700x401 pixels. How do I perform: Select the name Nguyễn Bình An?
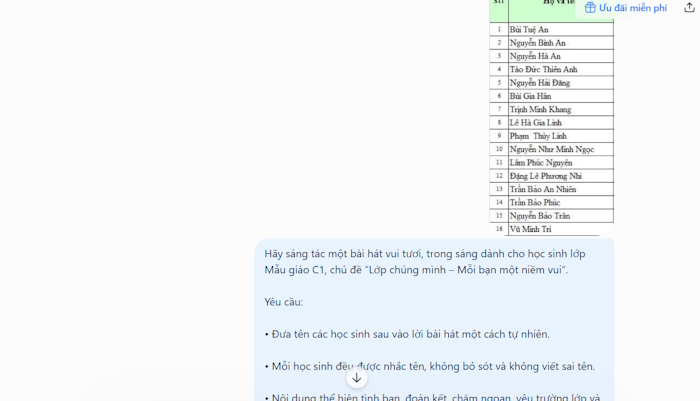coord(538,43)
